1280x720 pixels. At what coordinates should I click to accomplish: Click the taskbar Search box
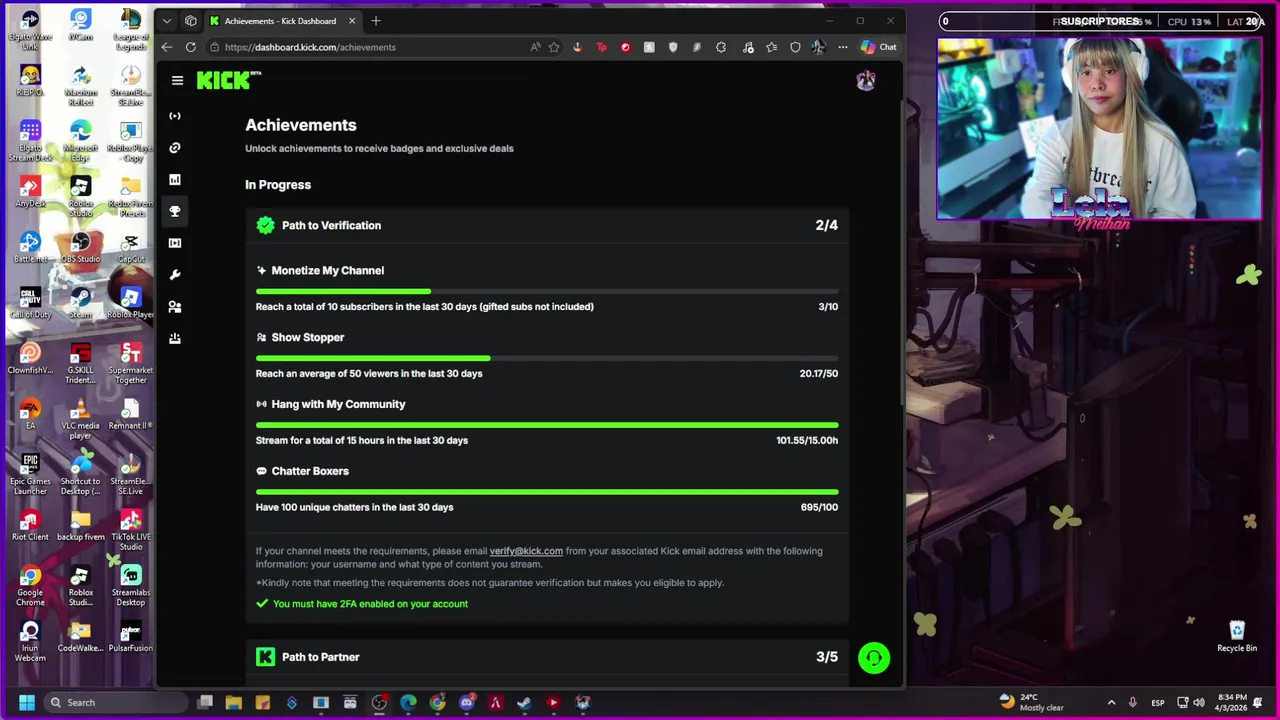(115, 702)
